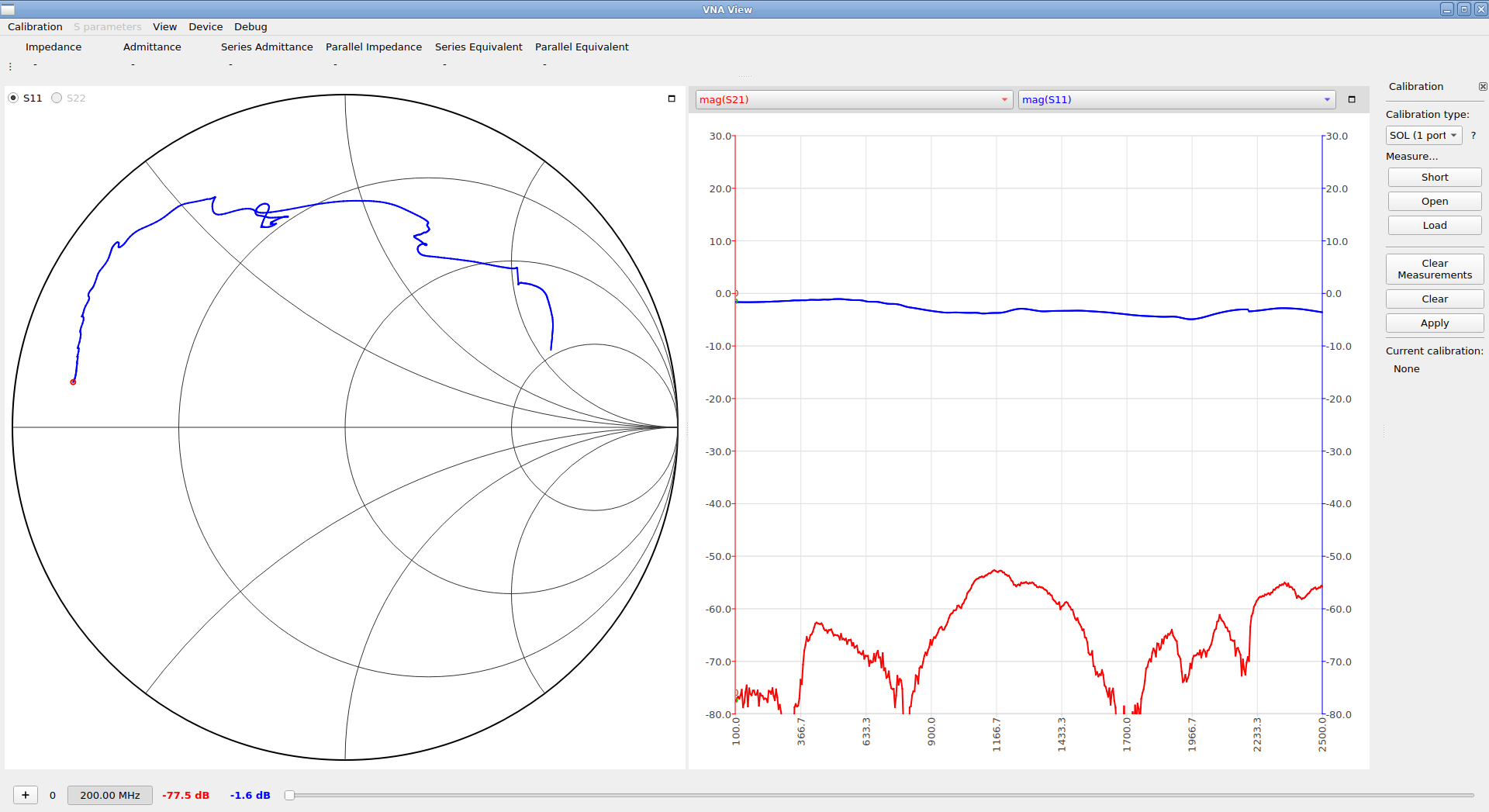Open the Calibration menu
1489x812 pixels.
(x=35, y=26)
